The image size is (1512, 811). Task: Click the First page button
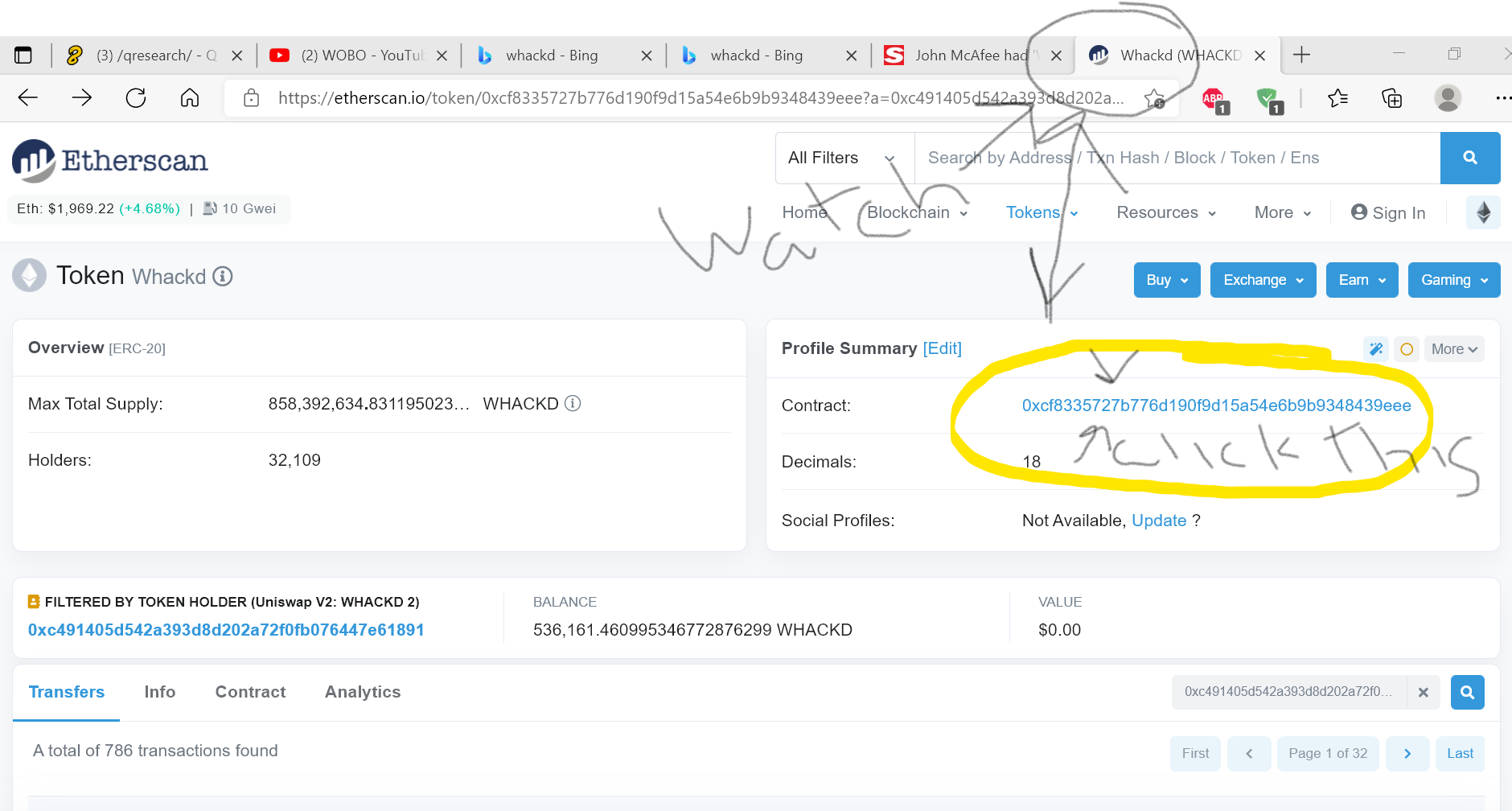[x=1195, y=754]
